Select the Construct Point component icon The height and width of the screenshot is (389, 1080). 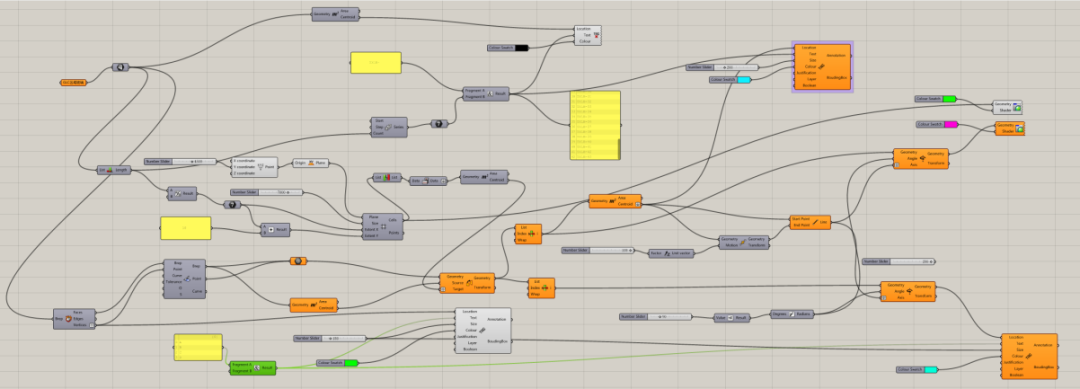pyautogui.click(x=260, y=167)
